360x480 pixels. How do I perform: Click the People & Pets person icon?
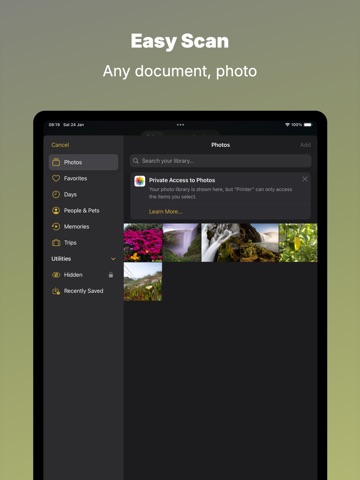pos(56,210)
